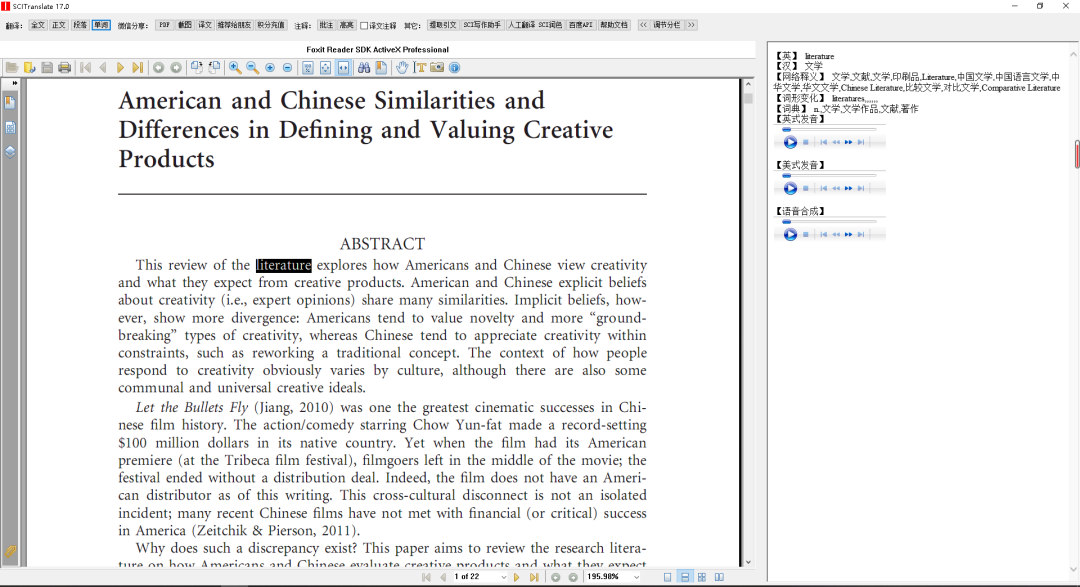Select Single Page layout in status bar
Image resolution: width=1080 pixels, height=587 pixels.
(667, 577)
